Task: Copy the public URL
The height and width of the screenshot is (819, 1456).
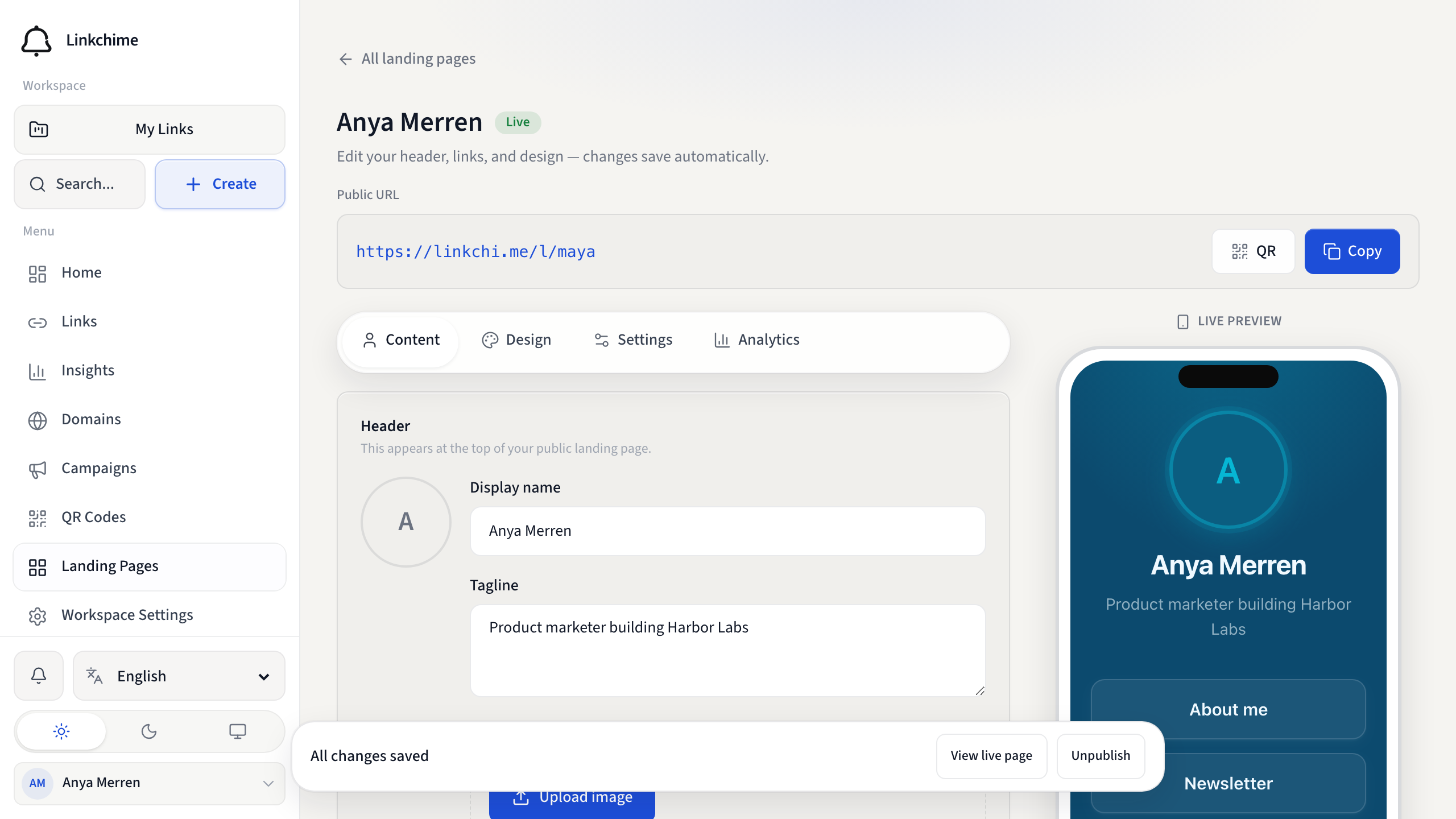Action: tap(1352, 251)
